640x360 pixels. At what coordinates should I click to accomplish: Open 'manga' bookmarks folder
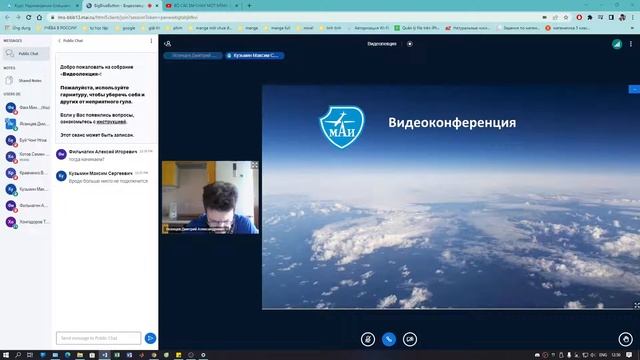pyautogui.click(x=247, y=28)
